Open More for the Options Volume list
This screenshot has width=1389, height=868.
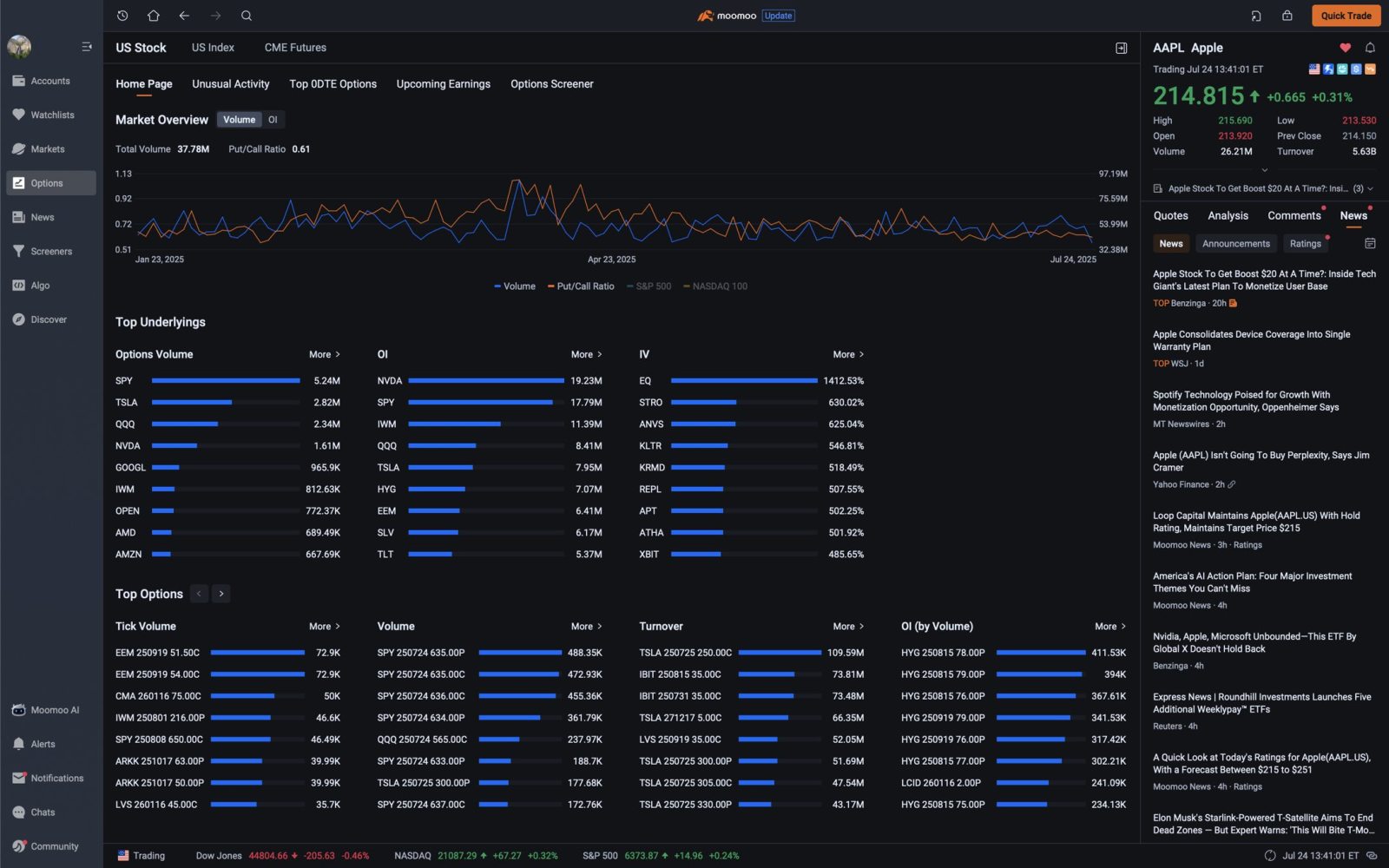[325, 354]
